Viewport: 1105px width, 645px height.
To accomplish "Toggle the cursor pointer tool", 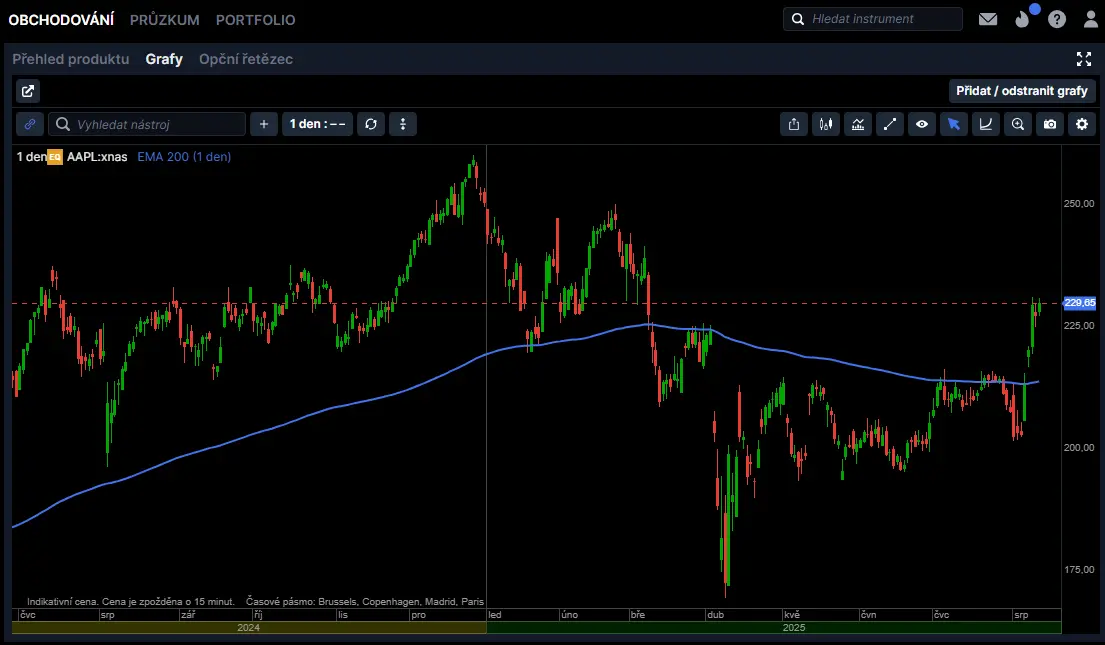I will (954, 124).
